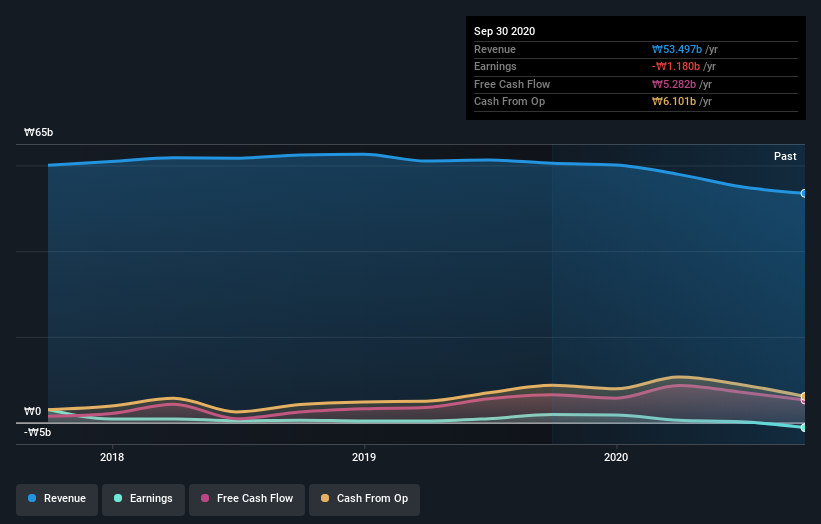The width and height of the screenshot is (821, 524).
Task: Click the 2019 x-axis label
Action: pyautogui.click(x=364, y=457)
